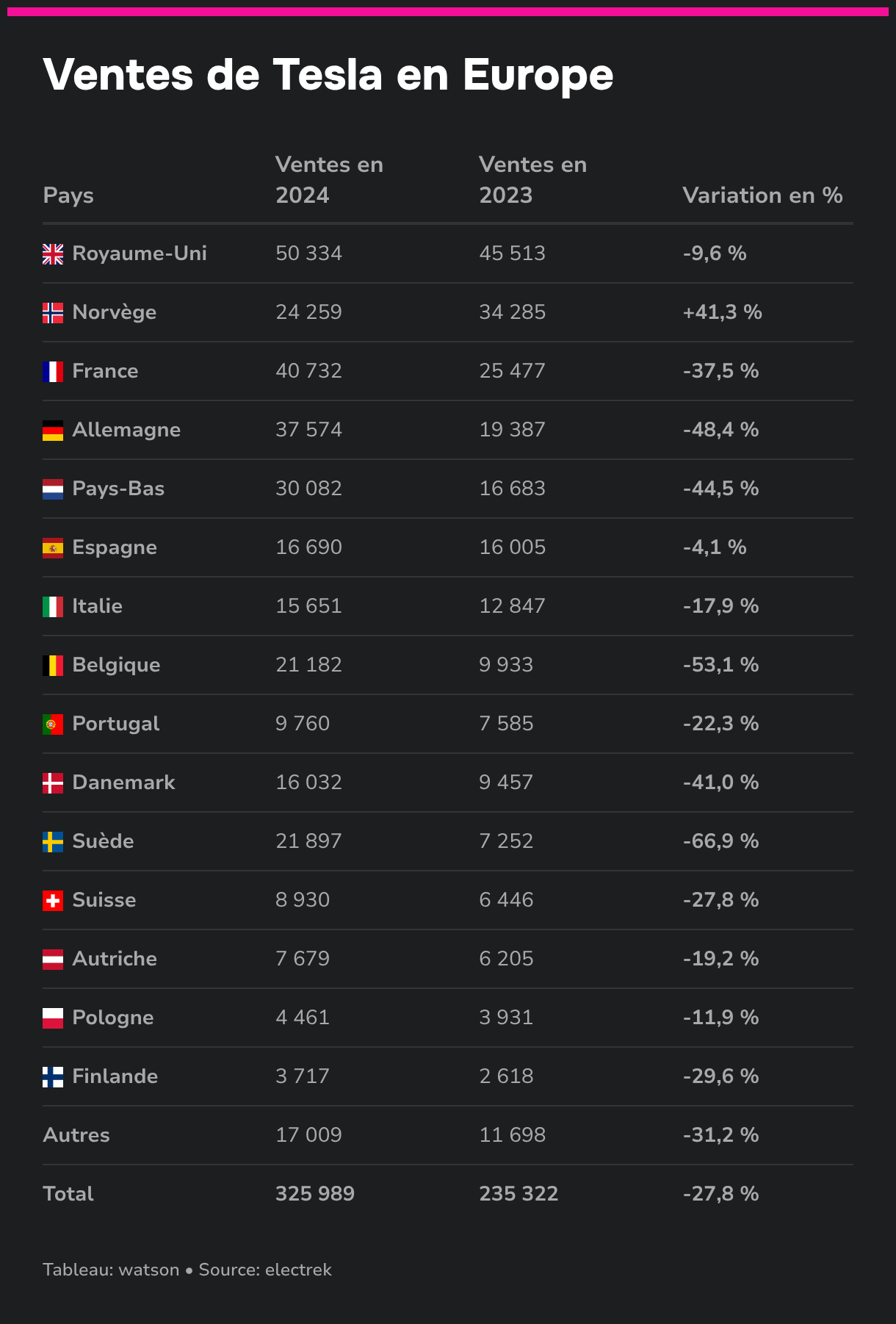Click the Swiss flag icon
This screenshot has height=1324, width=896.
pos(53,901)
